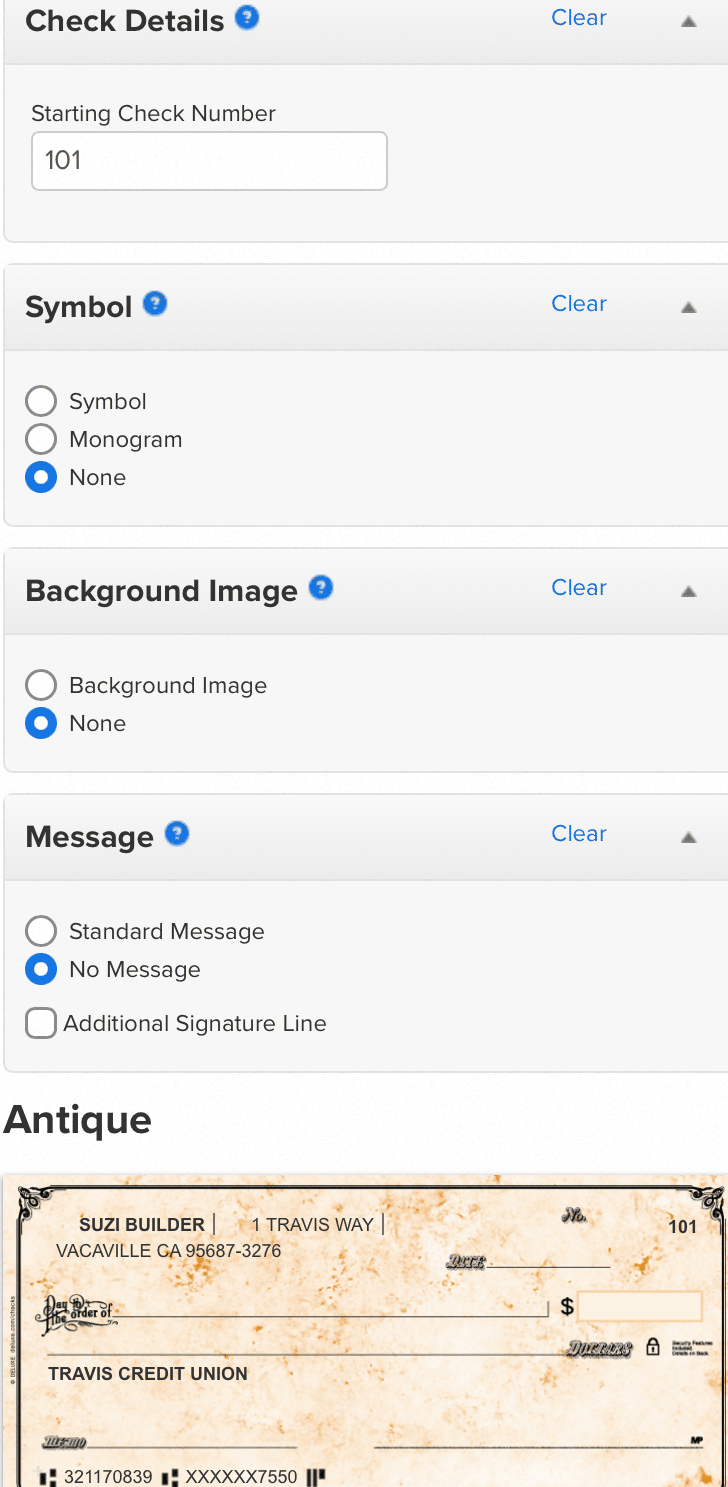Screen dimensions: 728x1487
Task: Open the Message section help icon
Action: click(177, 834)
